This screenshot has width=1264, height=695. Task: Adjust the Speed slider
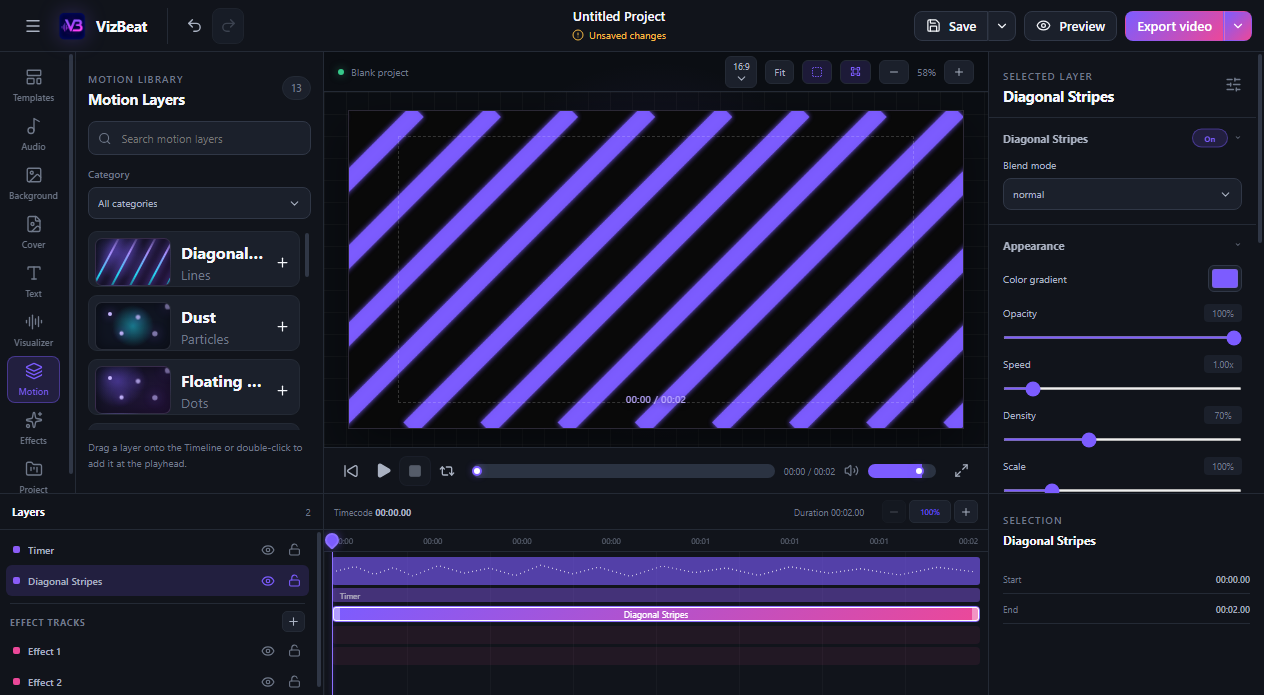click(x=1122, y=389)
